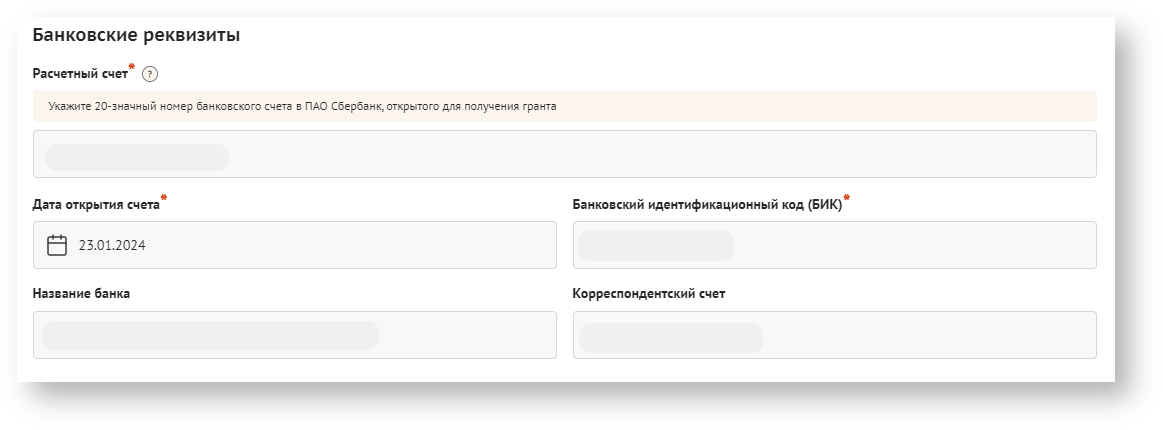The width and height of the screenshot is (1163, 430).
Task: Click the Дата открытия счета label
Action: 96,205
